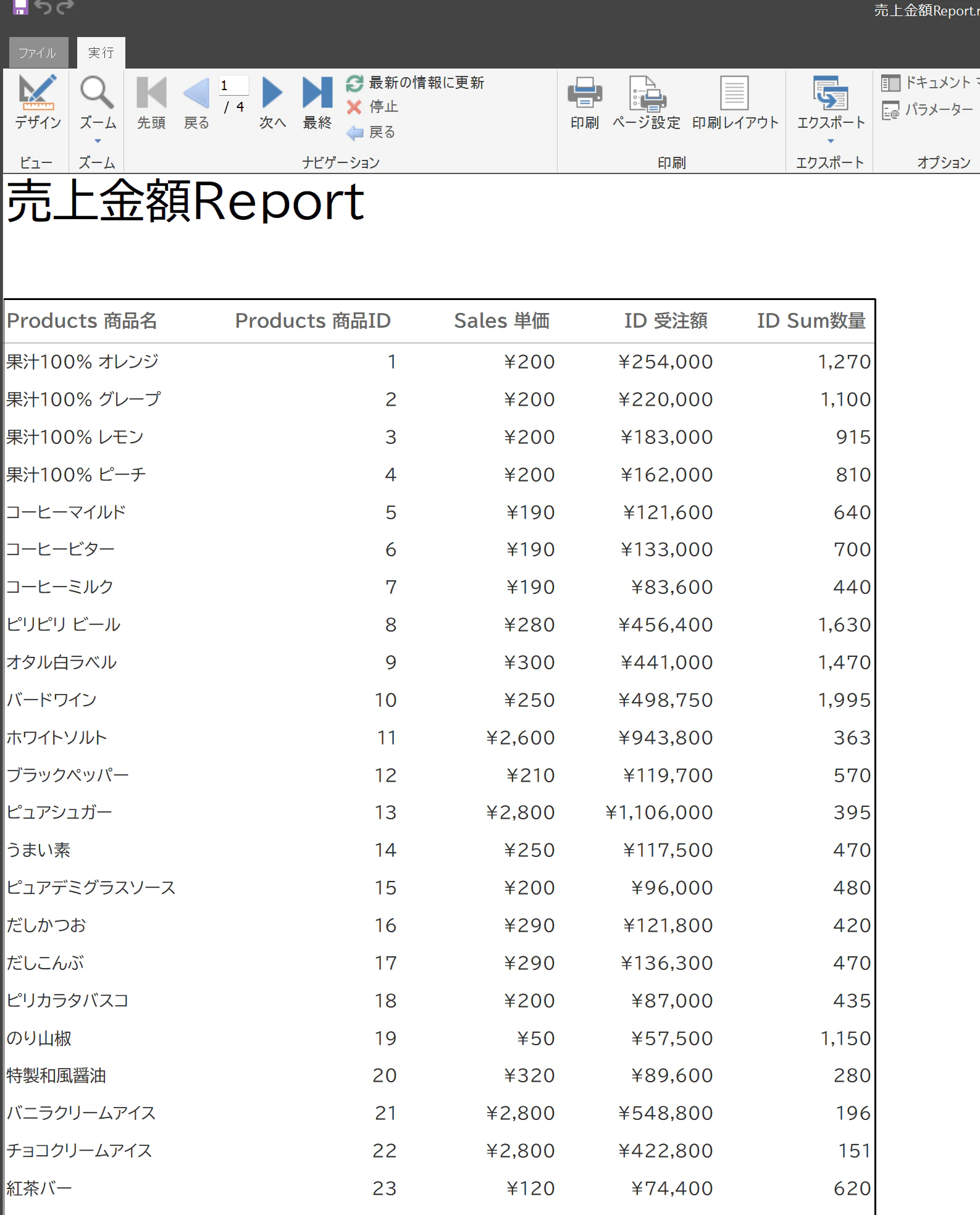Click the ズーム magnifier icon
This screenshot has height=1215, width=980.
point(97,93)
